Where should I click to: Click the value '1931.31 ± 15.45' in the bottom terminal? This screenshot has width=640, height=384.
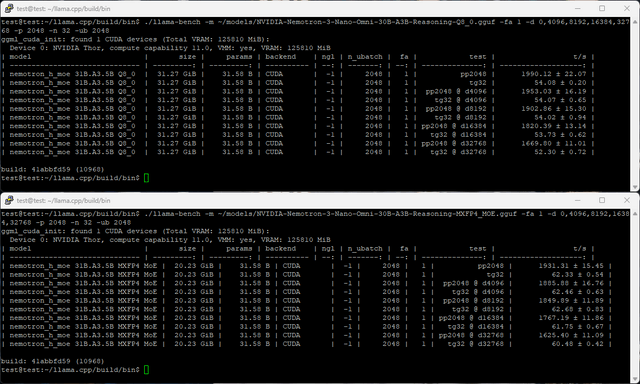[571, 266]
